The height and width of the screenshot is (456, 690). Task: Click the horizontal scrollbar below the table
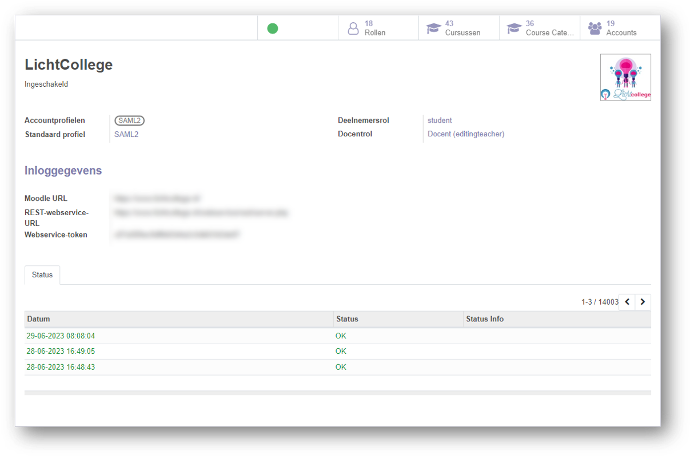[x=337, y=392]
